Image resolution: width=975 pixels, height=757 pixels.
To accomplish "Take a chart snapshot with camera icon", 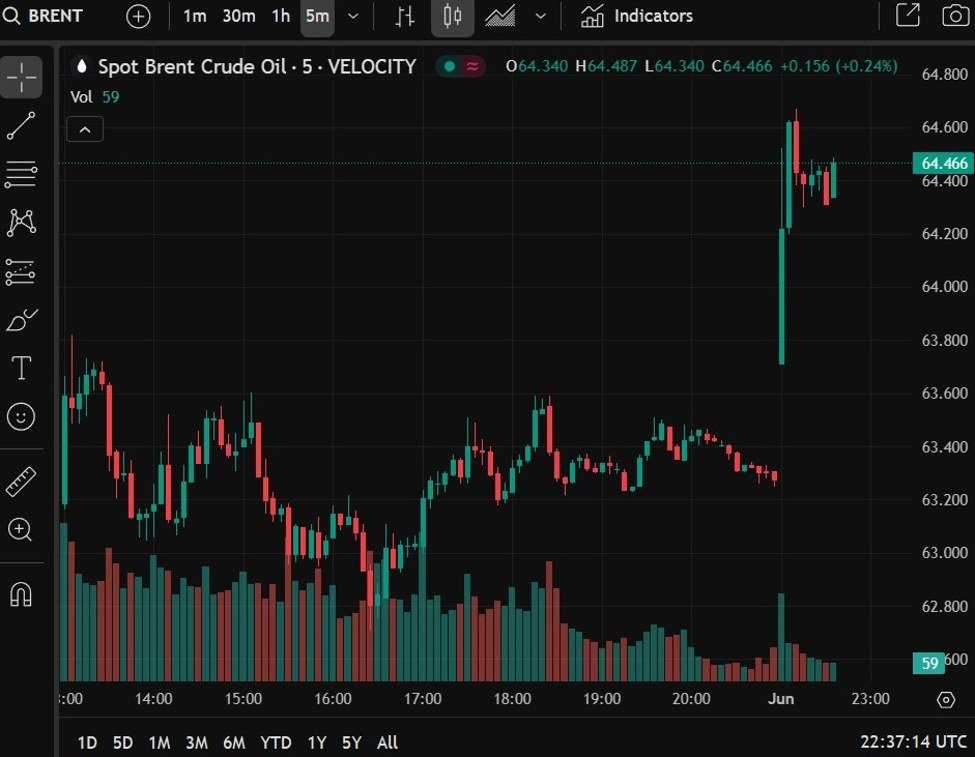I will [x=955, y=16].
